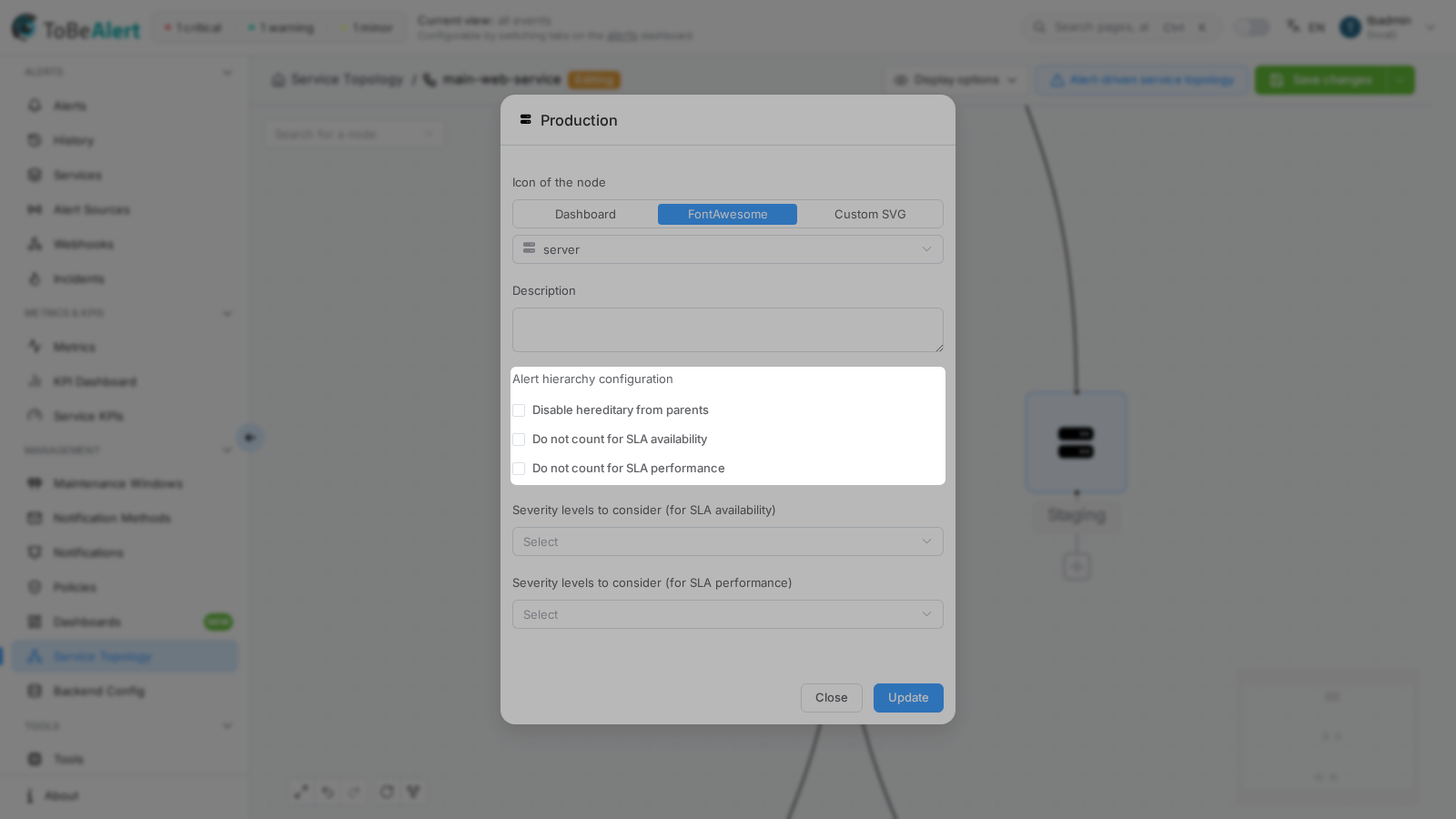Click the Services cube icon
This screenshot has width=1456, height=819.
coord(35,175)
